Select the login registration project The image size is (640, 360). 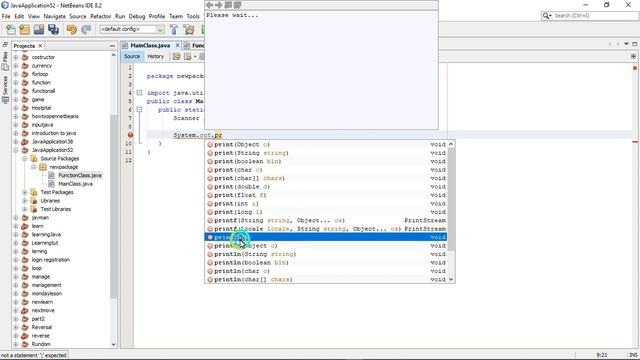click(51, 260)
